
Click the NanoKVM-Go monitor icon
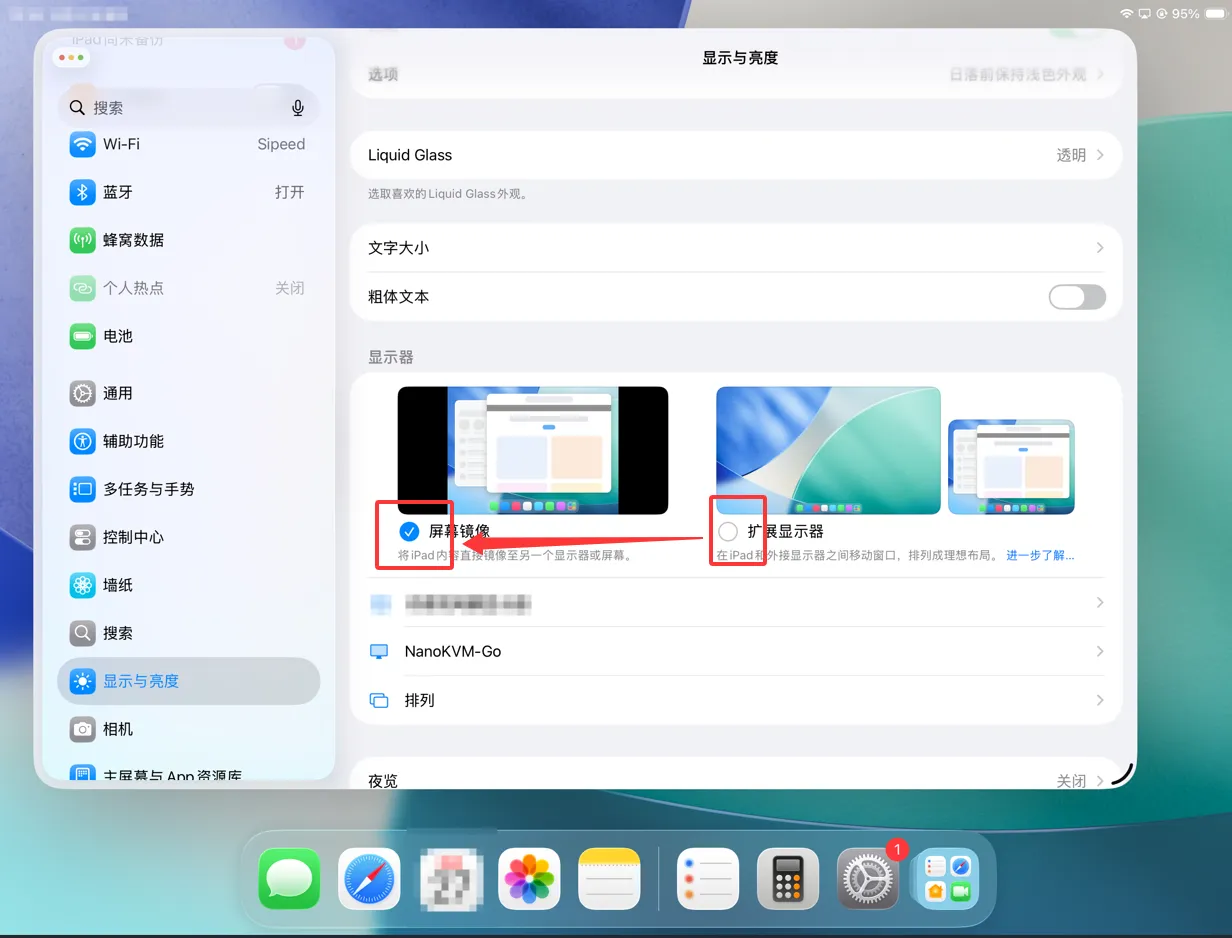click(x=379, y=651)
